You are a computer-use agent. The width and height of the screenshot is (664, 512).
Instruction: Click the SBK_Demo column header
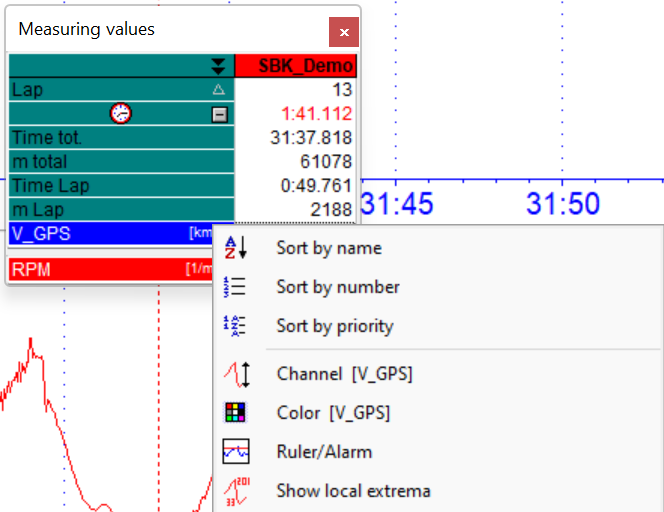pyautogui.click(x=296, y=66)
